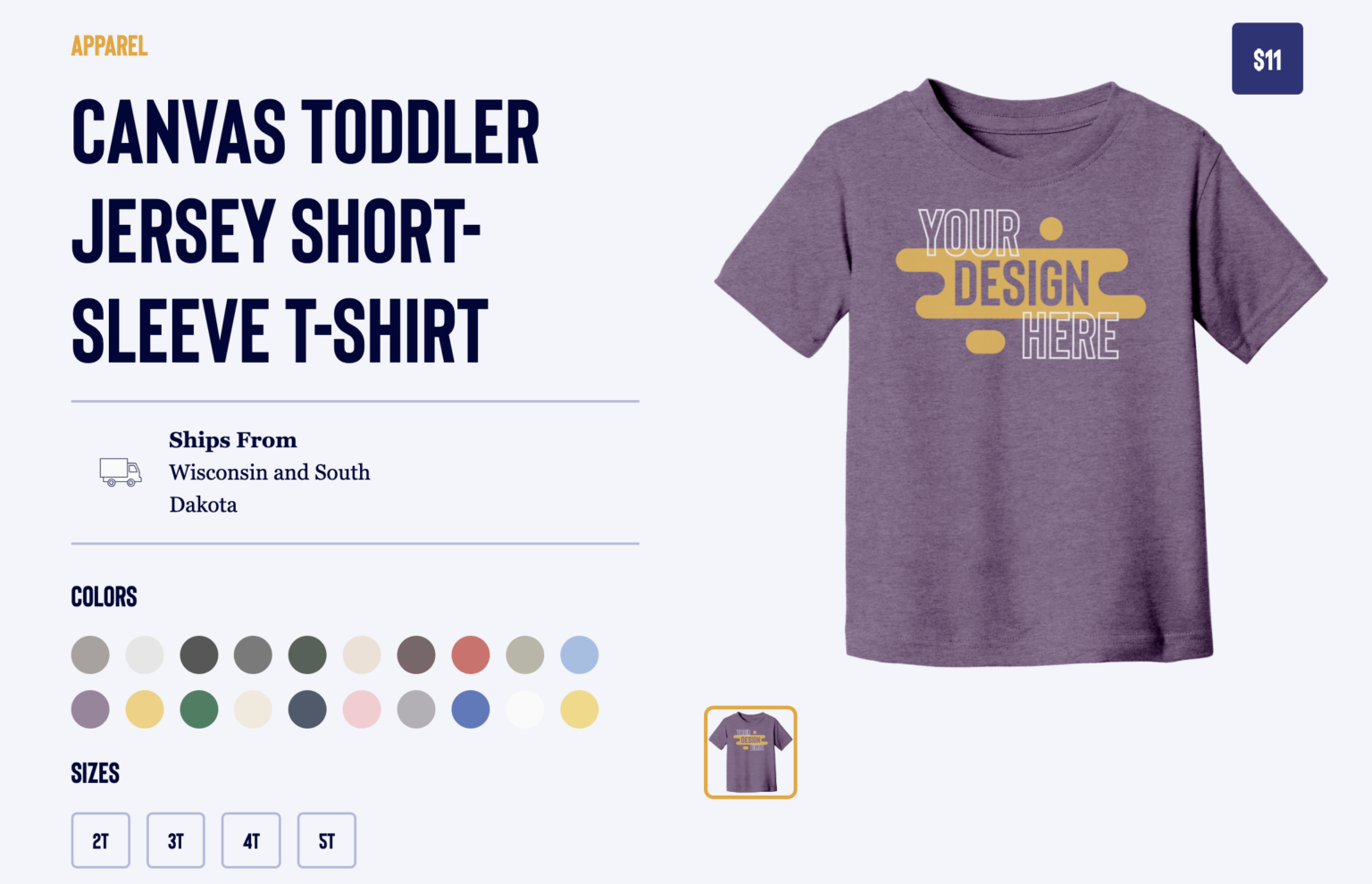Select the royal blue color swatch
The image size is (1372, 884).
[x=471, y=709]
